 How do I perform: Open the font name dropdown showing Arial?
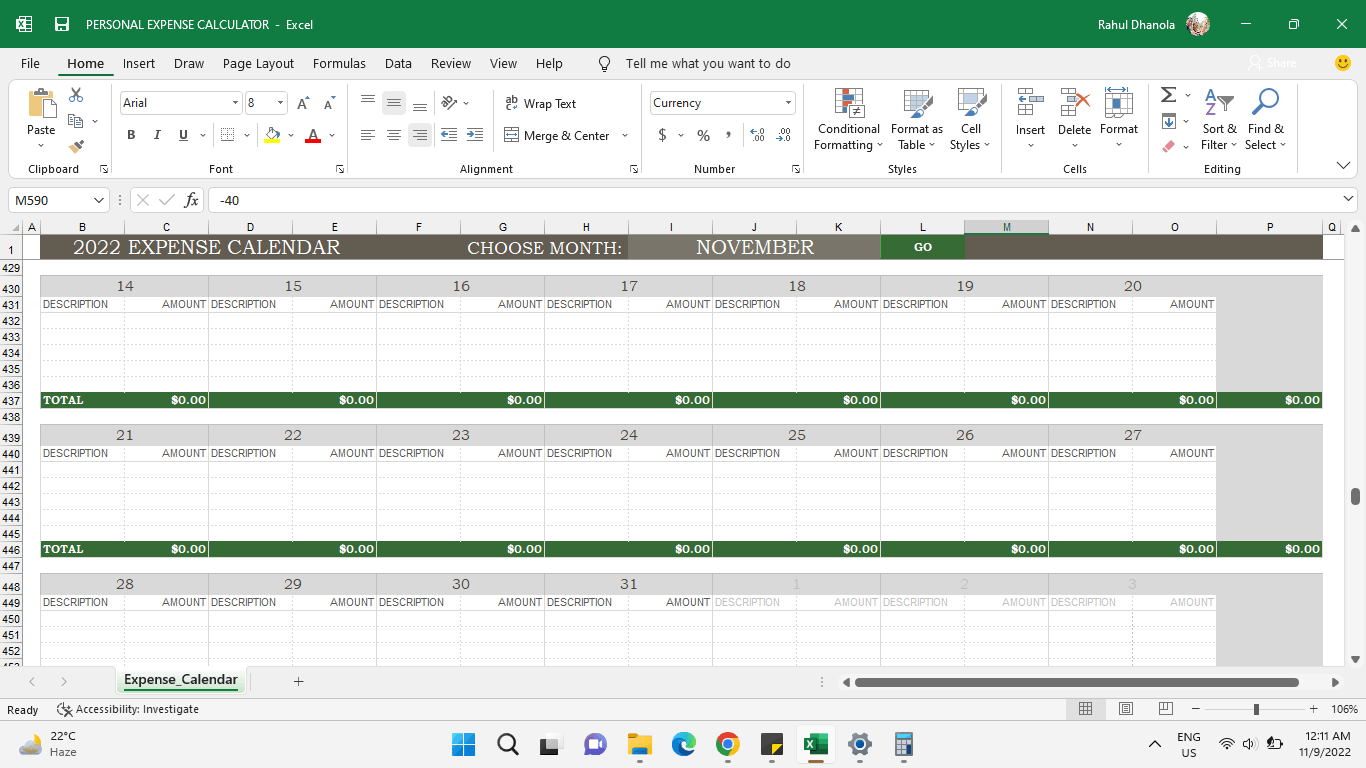coord(236,103)
